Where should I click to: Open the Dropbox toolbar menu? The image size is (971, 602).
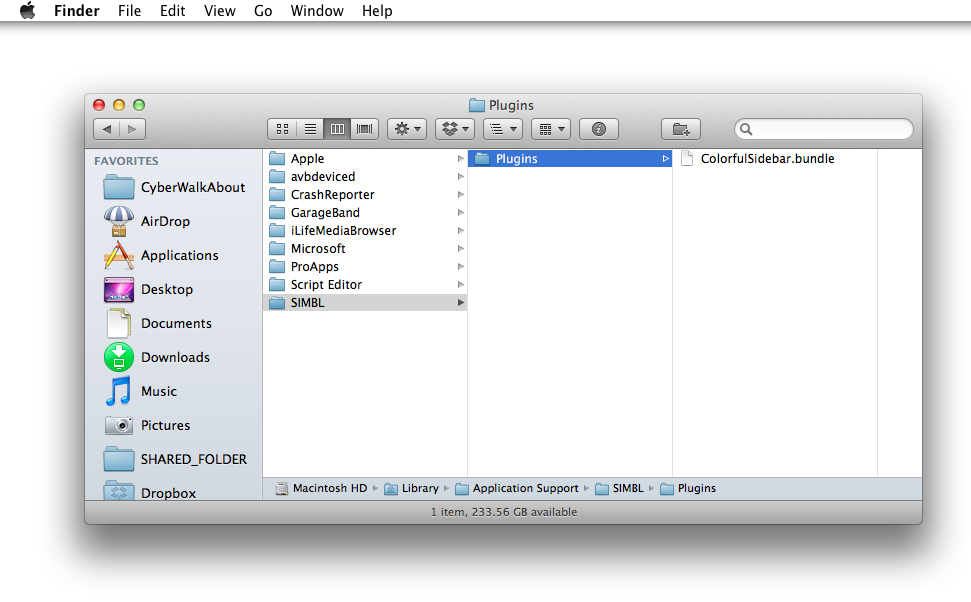455,129
